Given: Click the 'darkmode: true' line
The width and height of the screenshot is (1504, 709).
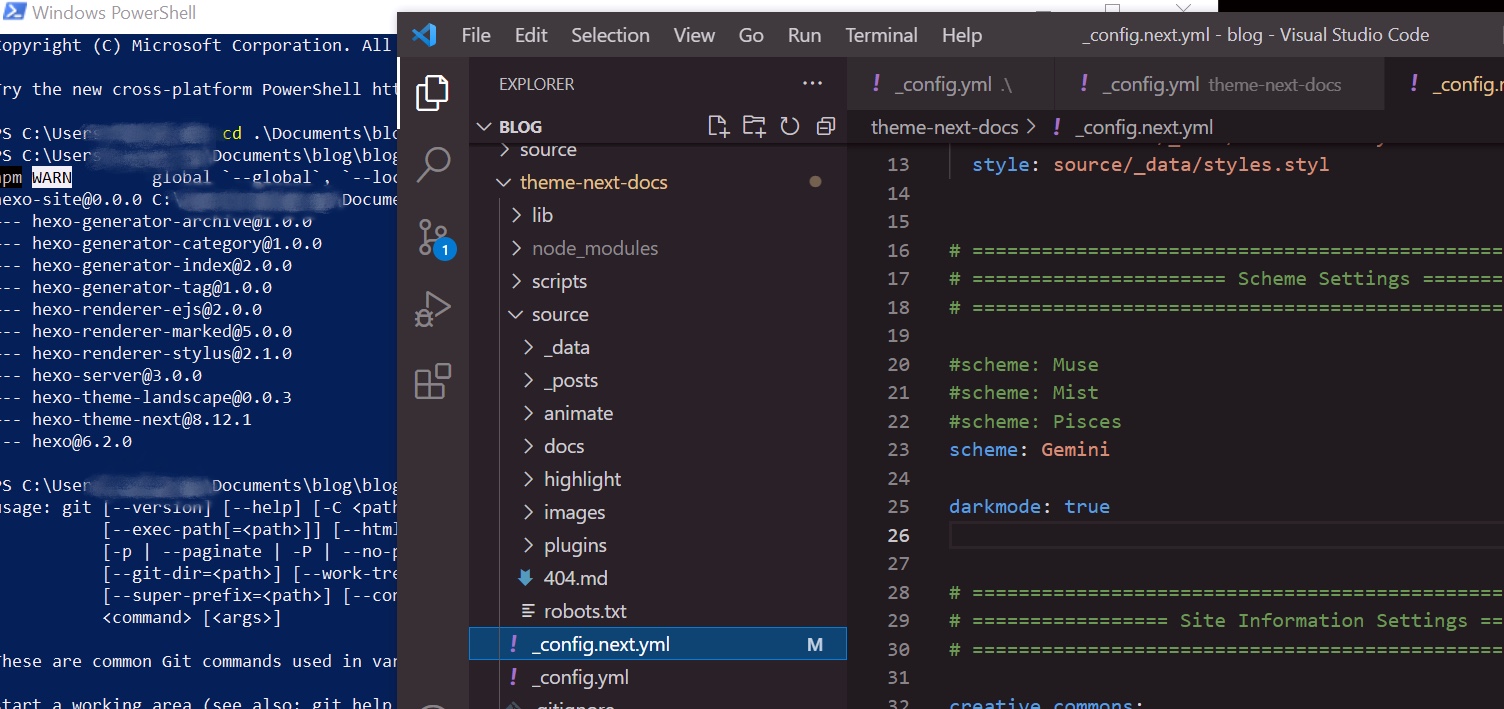Looking at the screenshot, I should [1029, 507].
